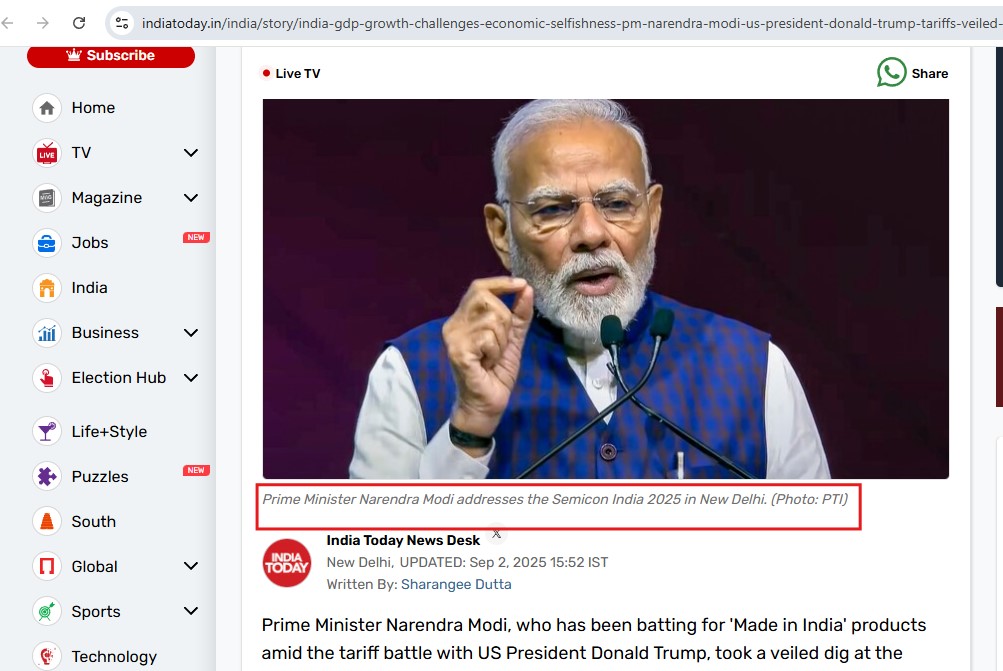Viewport: 1003px width, 671px height.
Task: Click the Home icon in sidebar
Action: [x=46, y=108]
